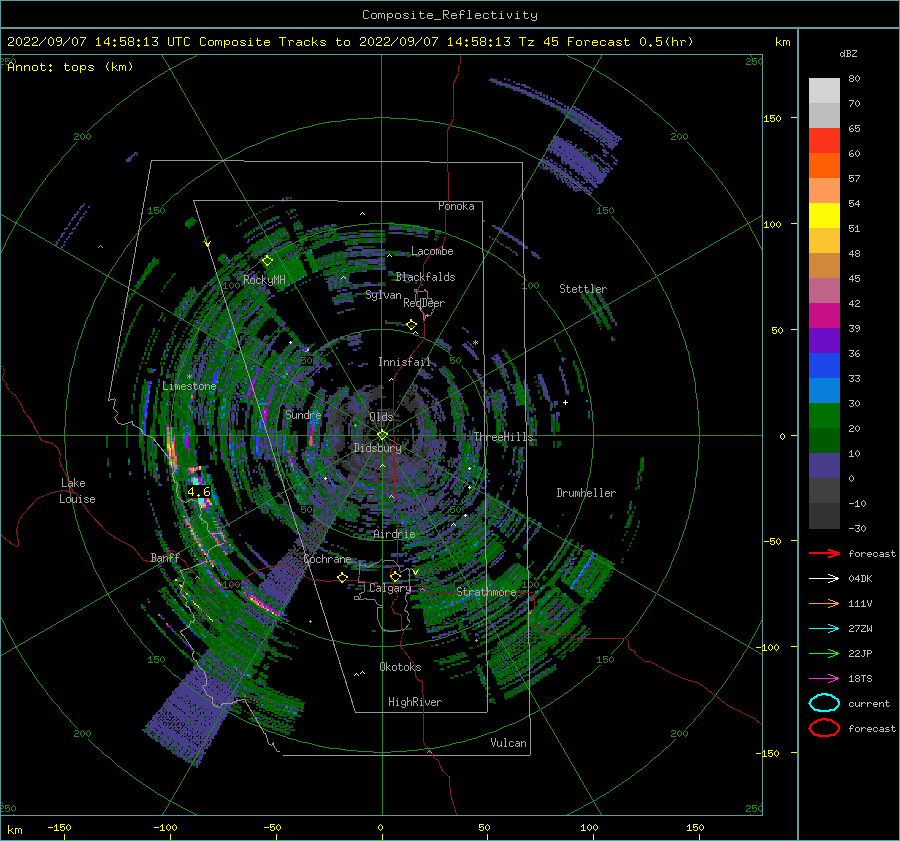The height and width of the screenshot is (841, 900).
Task: Click the purple 36-39 dBZ color swatch
Action: pyautogui.click(x=824, y=340)
